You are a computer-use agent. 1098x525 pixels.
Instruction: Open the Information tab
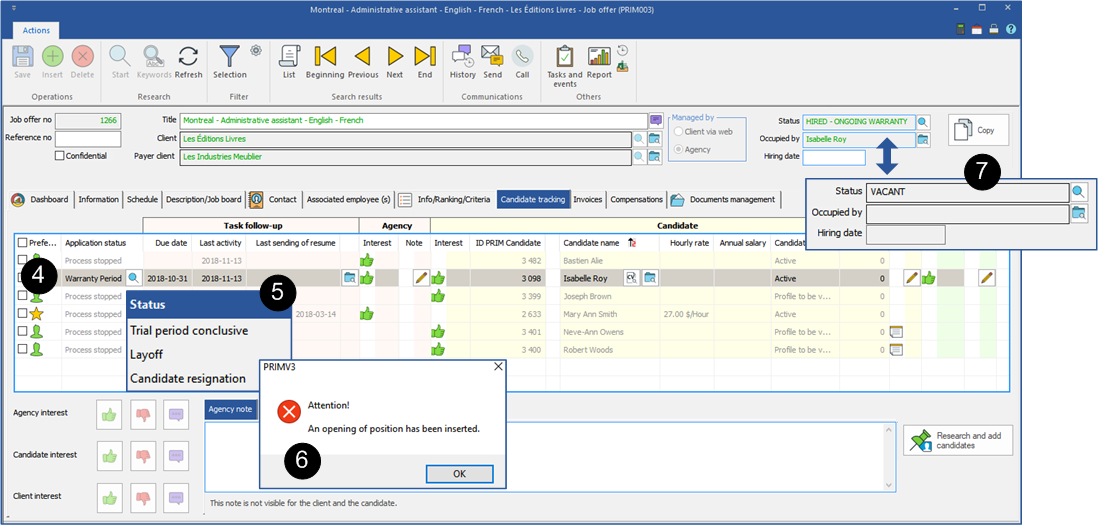pyautogui.click(x=99, y=200)
